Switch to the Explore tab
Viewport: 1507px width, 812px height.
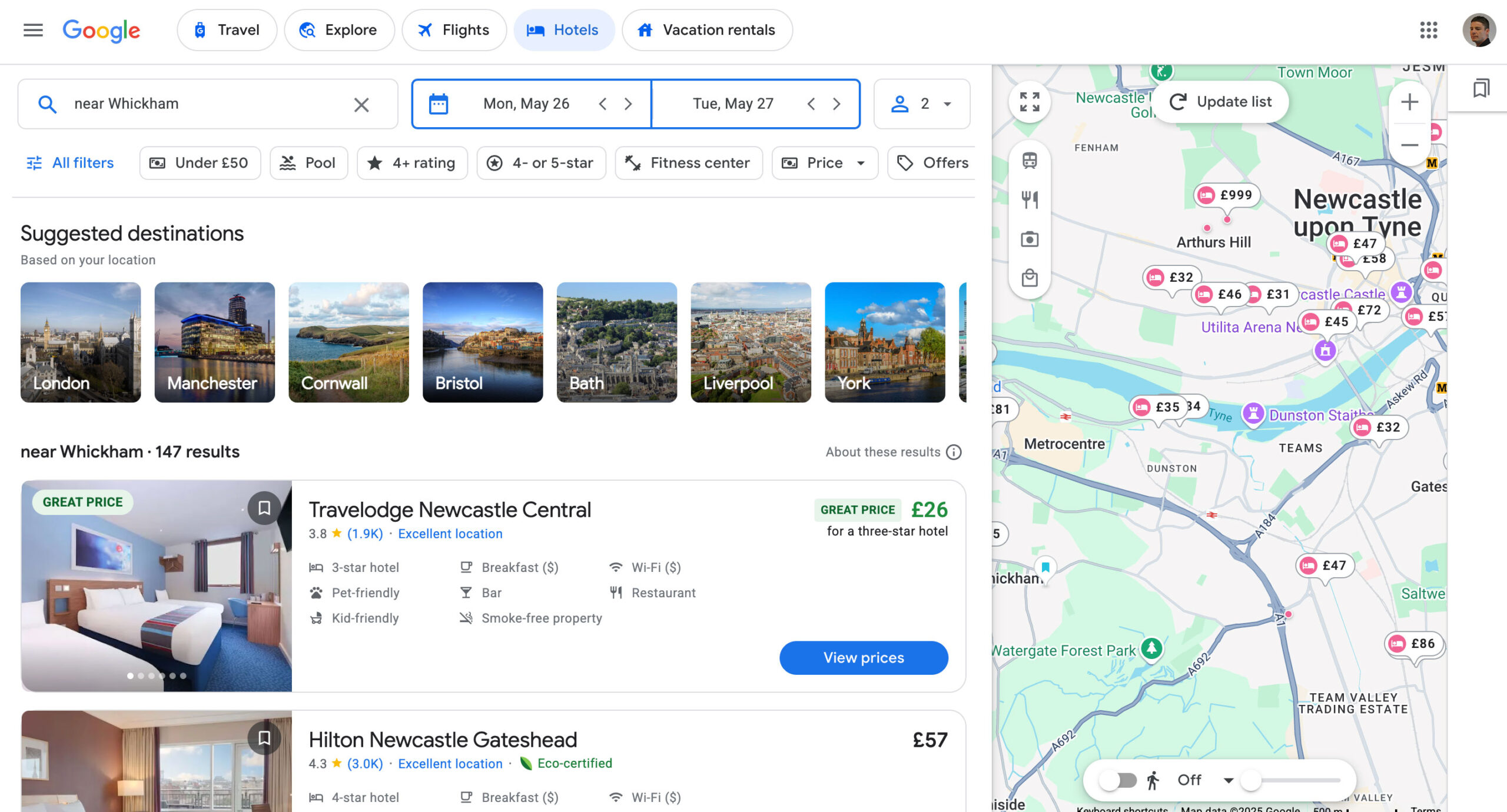[x=339, y=30]
